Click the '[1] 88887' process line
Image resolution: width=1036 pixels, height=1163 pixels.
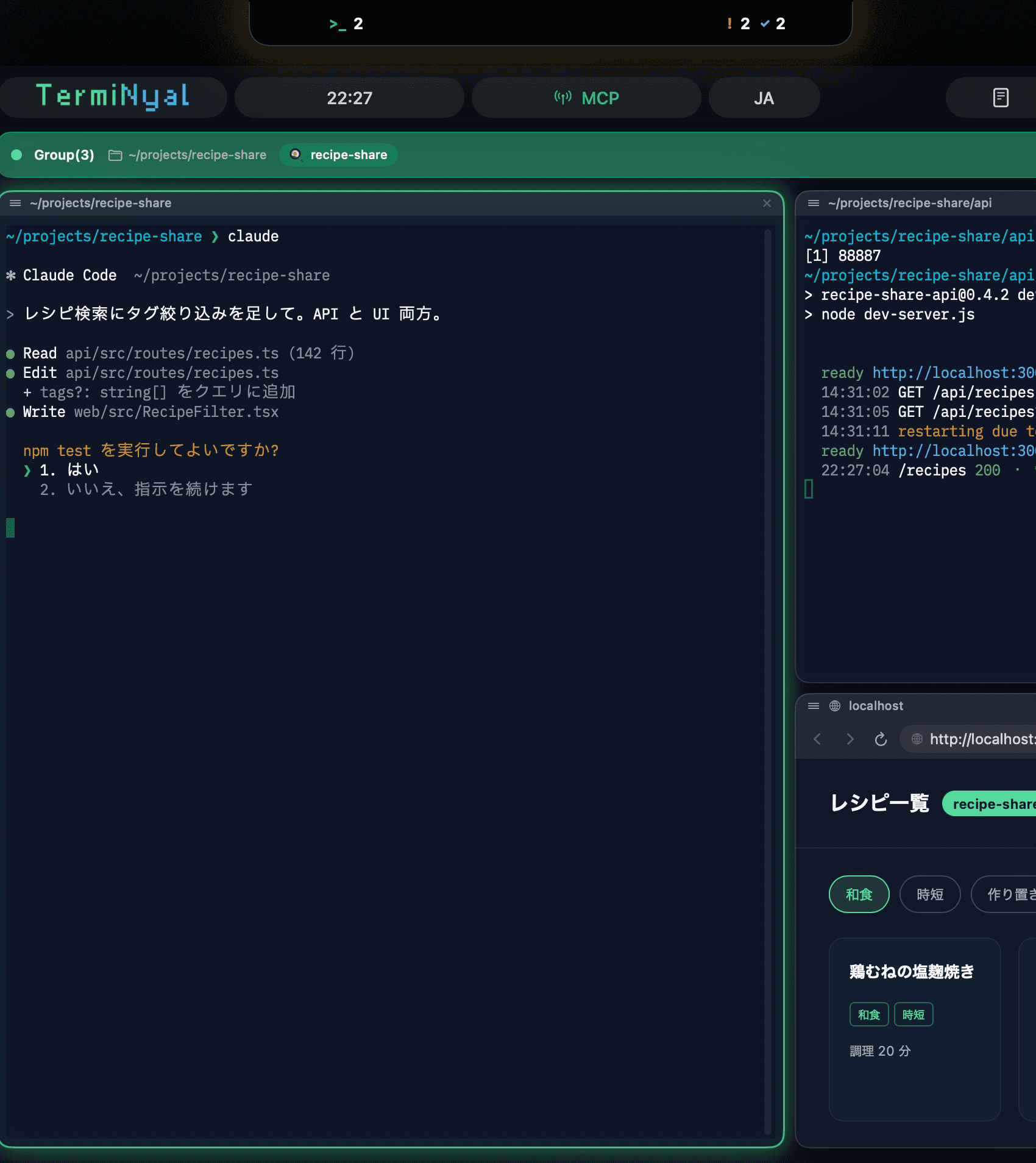pos(843,256)
